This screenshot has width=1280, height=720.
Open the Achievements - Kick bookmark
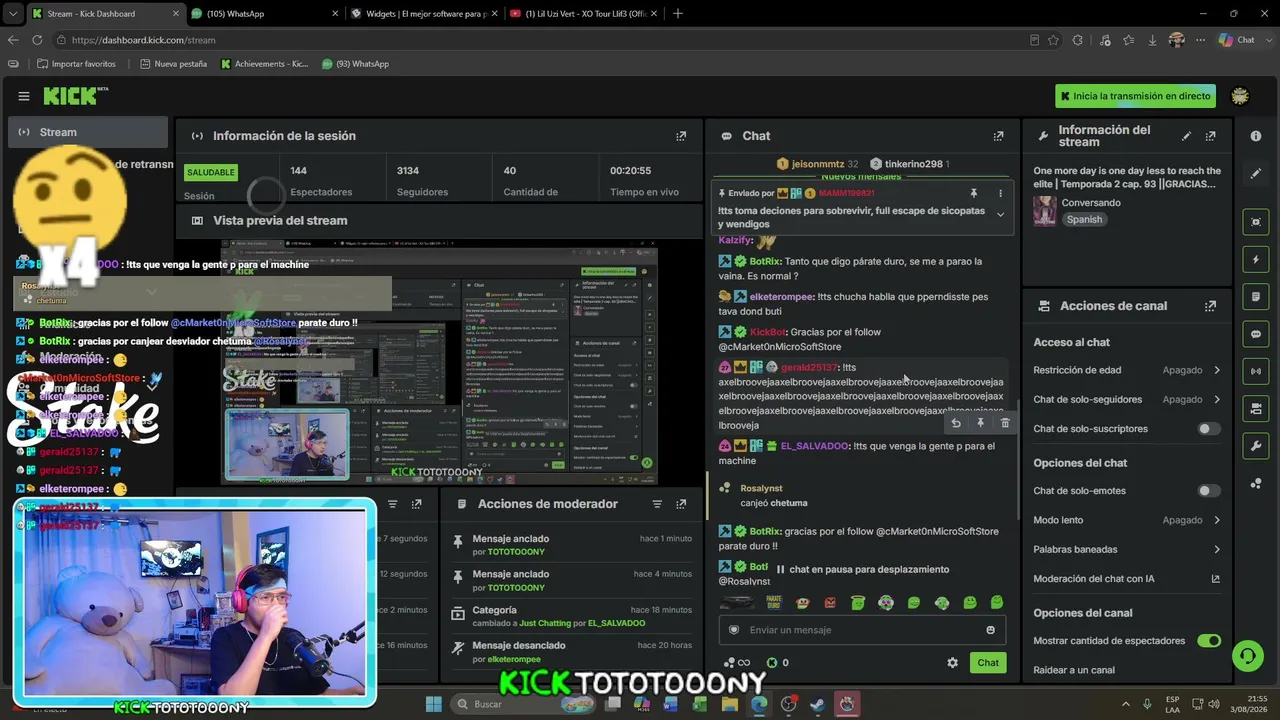[x=264, y=64]
